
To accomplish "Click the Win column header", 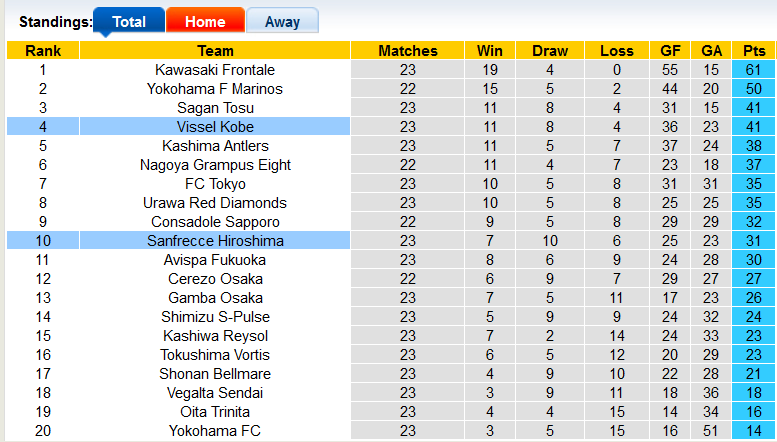I will click(x=489, y=51).
